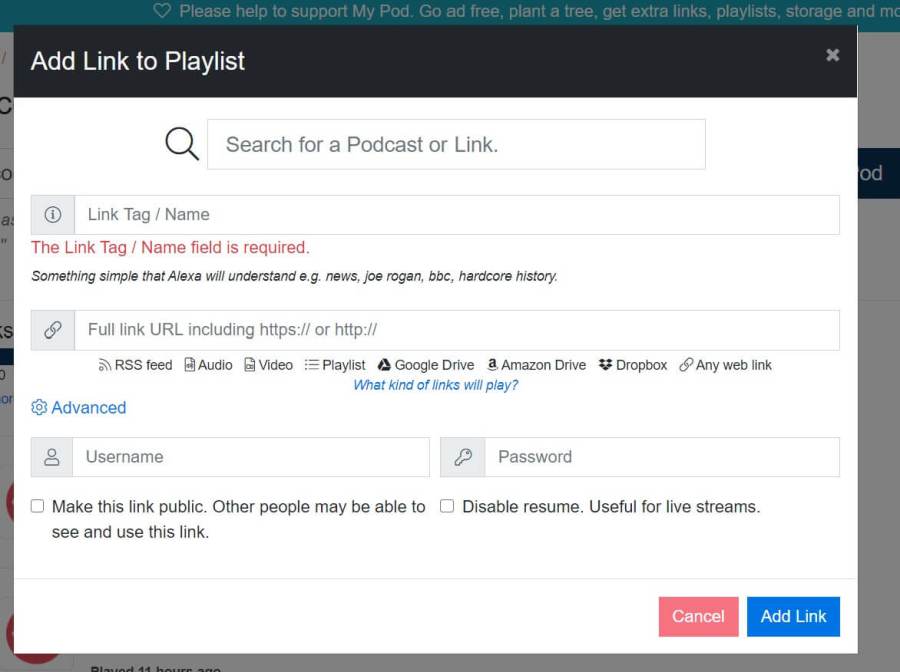Close the Add Link to Playlist dialog

point(832,55)
